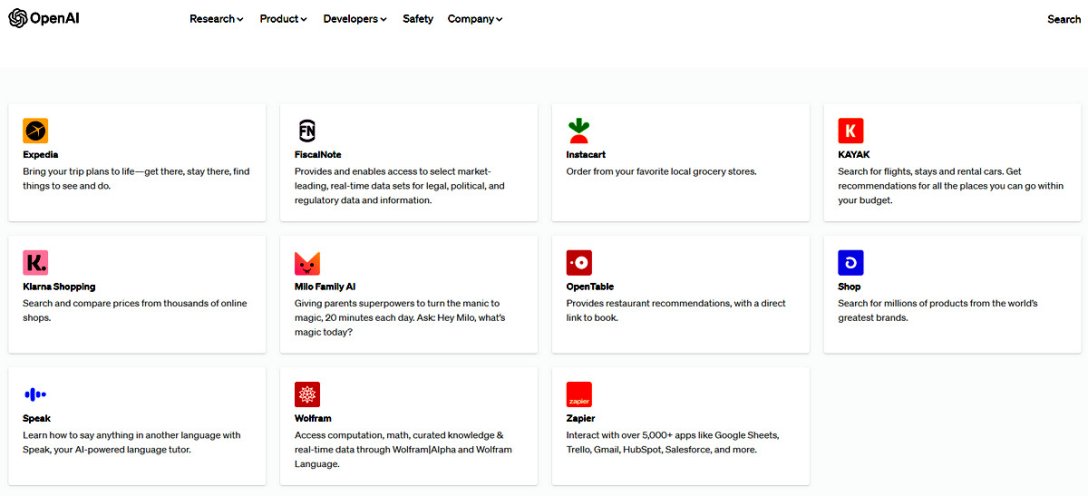Image resolution: width=1088 pixels, height=496 pixels.
Task: Click the red Wolfram icon
Action: 307,395
